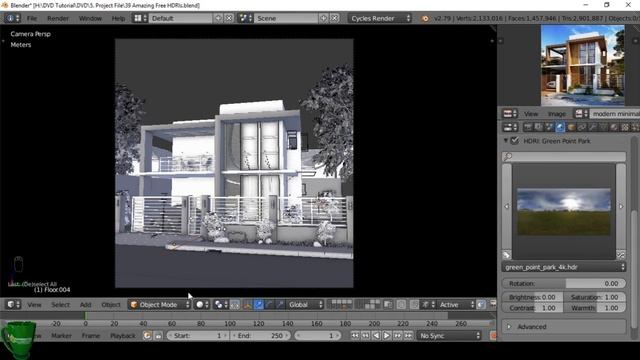Open the viewport shading selector
Screen dimensions: 640x360
point(202,304)
